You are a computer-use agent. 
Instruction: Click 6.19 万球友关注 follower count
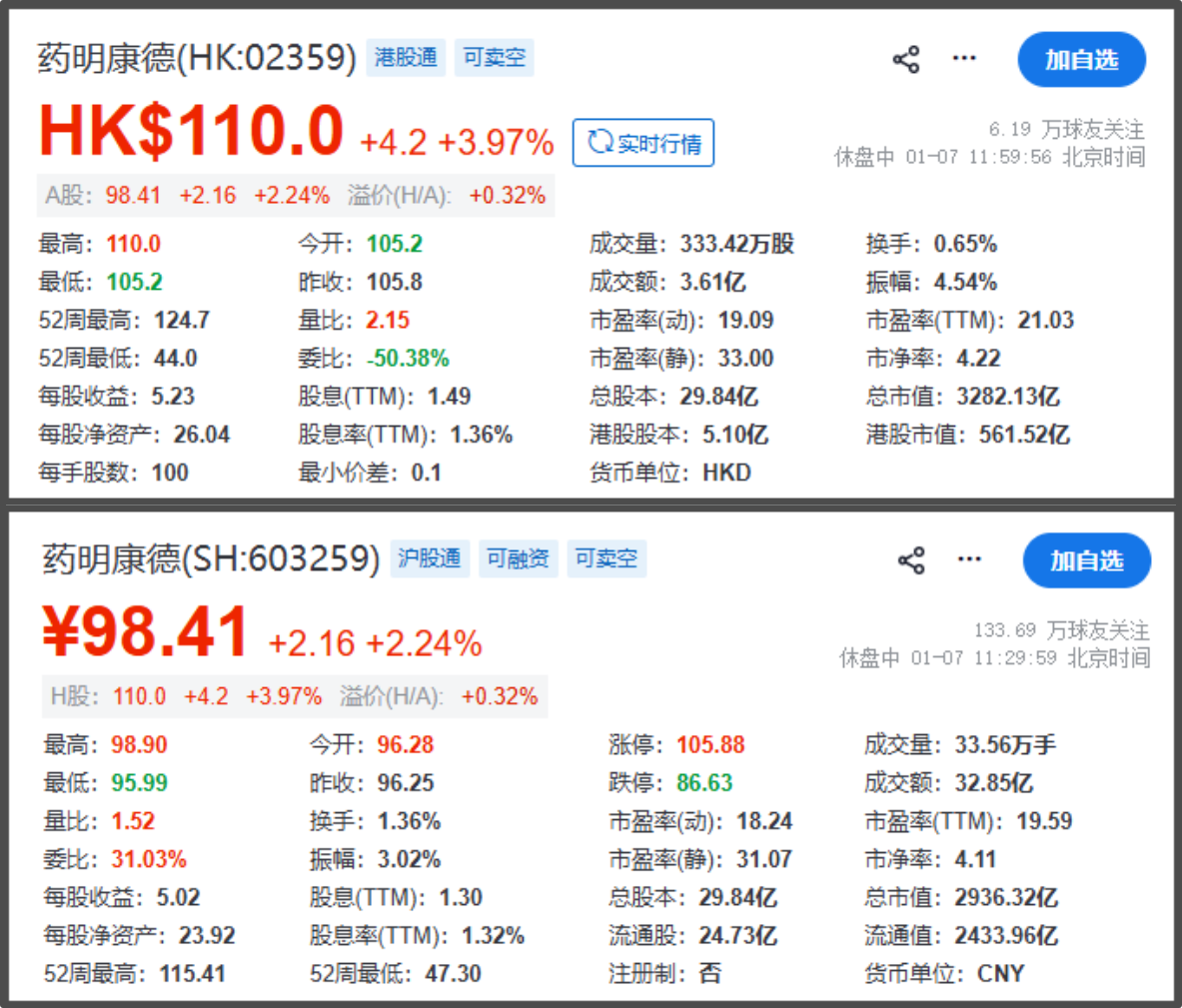tap(1066, 130)
